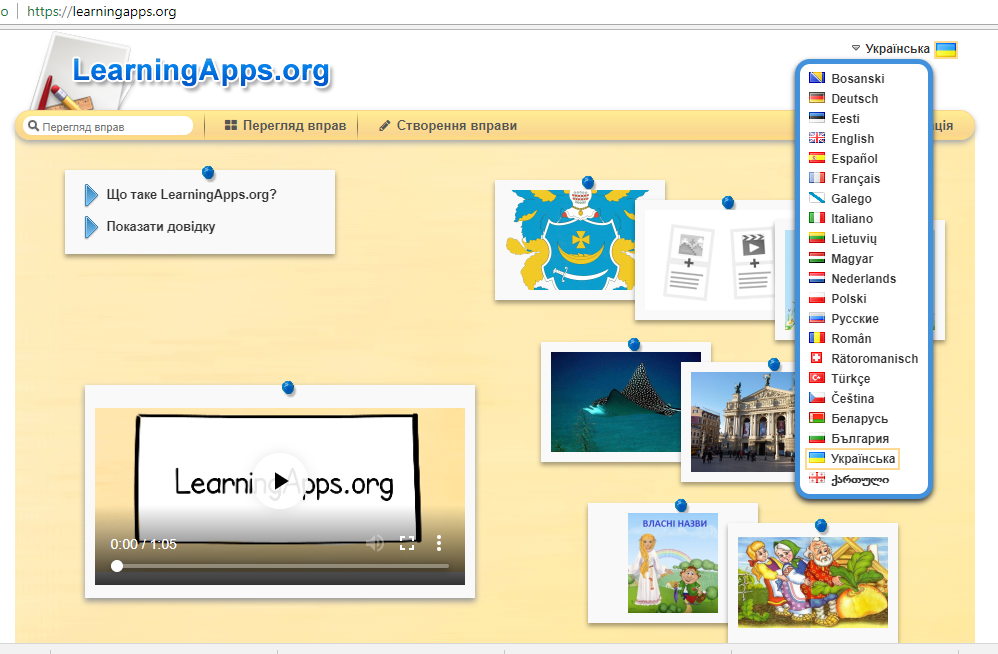Select Nederlands from language list

click(863, 279)
